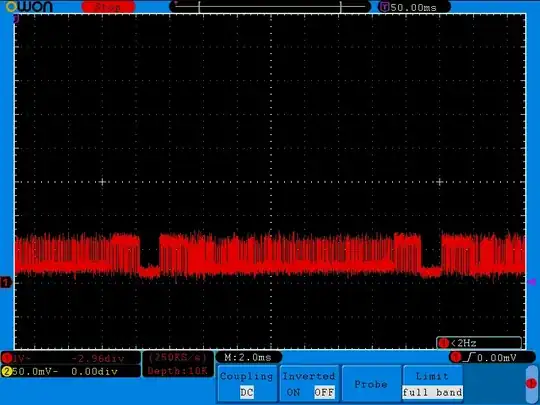Click the red channel indicator at bottom right corner
Screen dimensions: 540x405
[531, 383]
